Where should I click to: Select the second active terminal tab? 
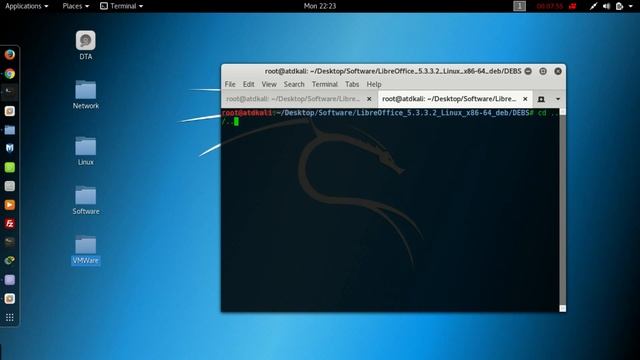pyautogui.click(x=455, y=99)
